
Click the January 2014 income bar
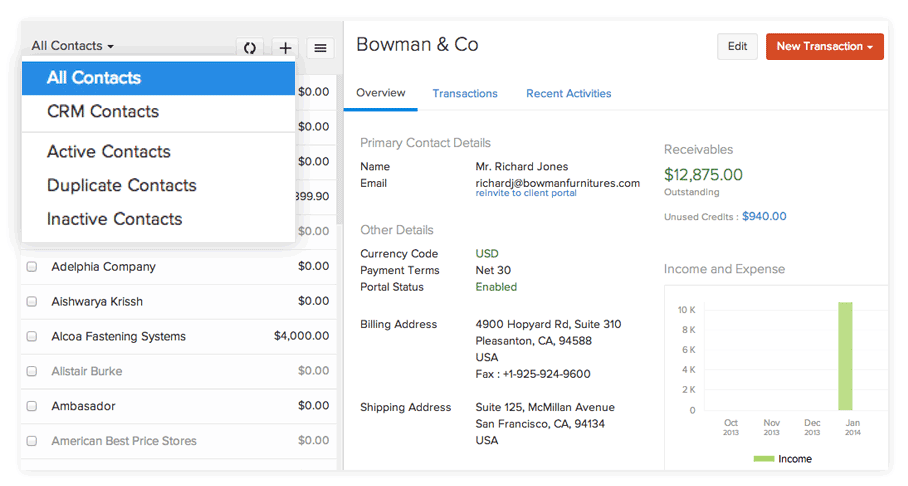point(845,356)
